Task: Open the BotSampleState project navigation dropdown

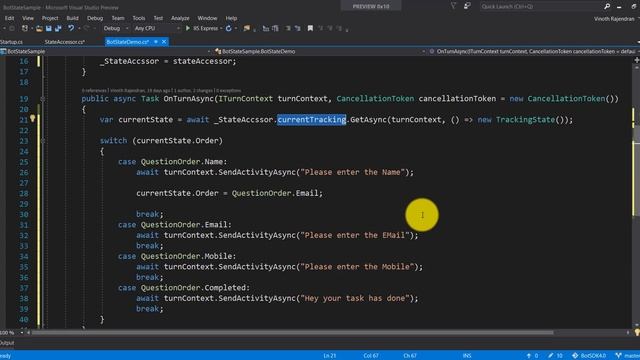Action: [106, 51]
